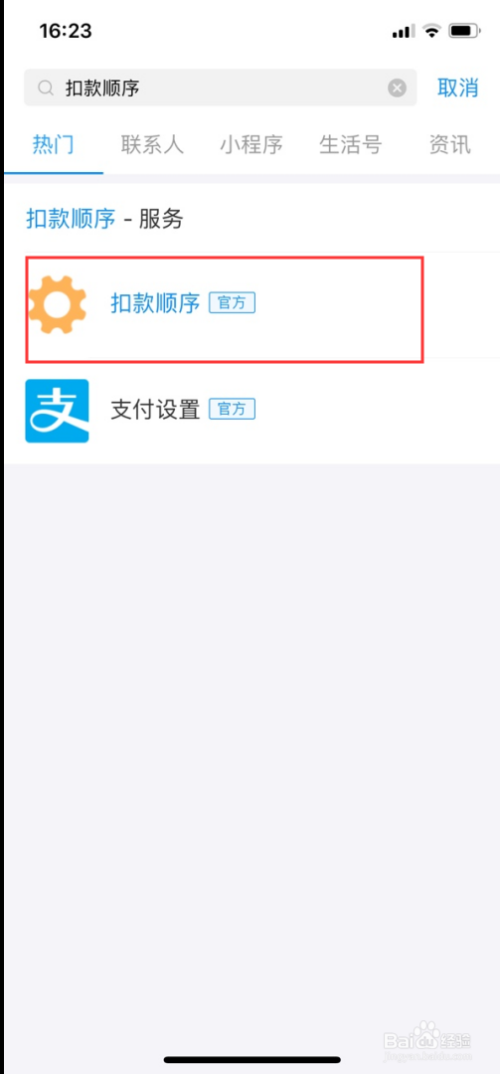The width and height of the screenshot is (500, 1074).
Task: Open the 小程序 tab
Action: (x=251, y=145)
